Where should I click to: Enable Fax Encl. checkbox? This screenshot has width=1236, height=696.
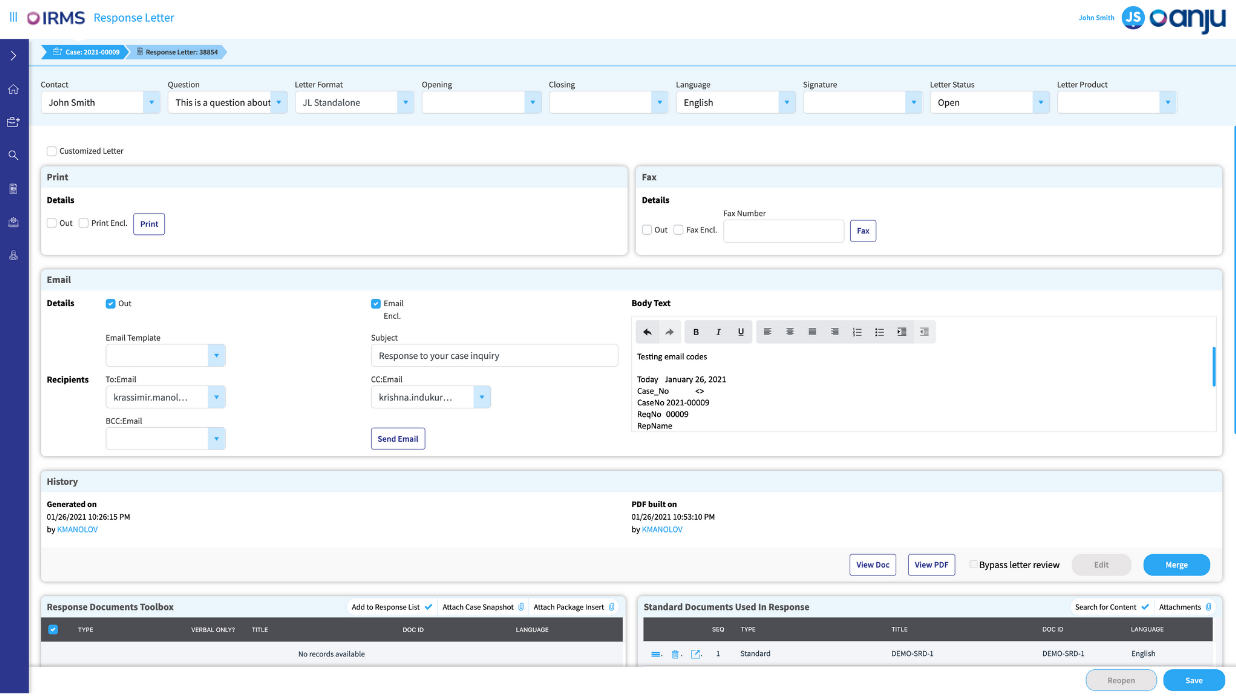[679, 230]
